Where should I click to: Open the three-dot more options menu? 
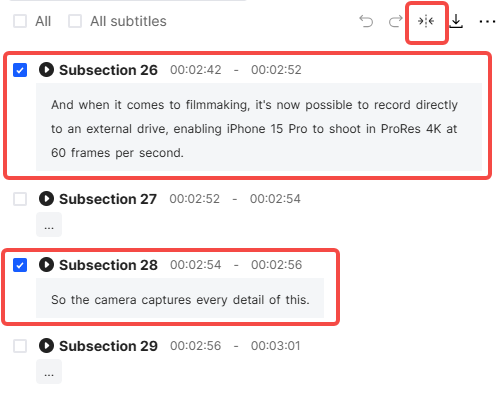pyautogui.click(x=487, y=22)
